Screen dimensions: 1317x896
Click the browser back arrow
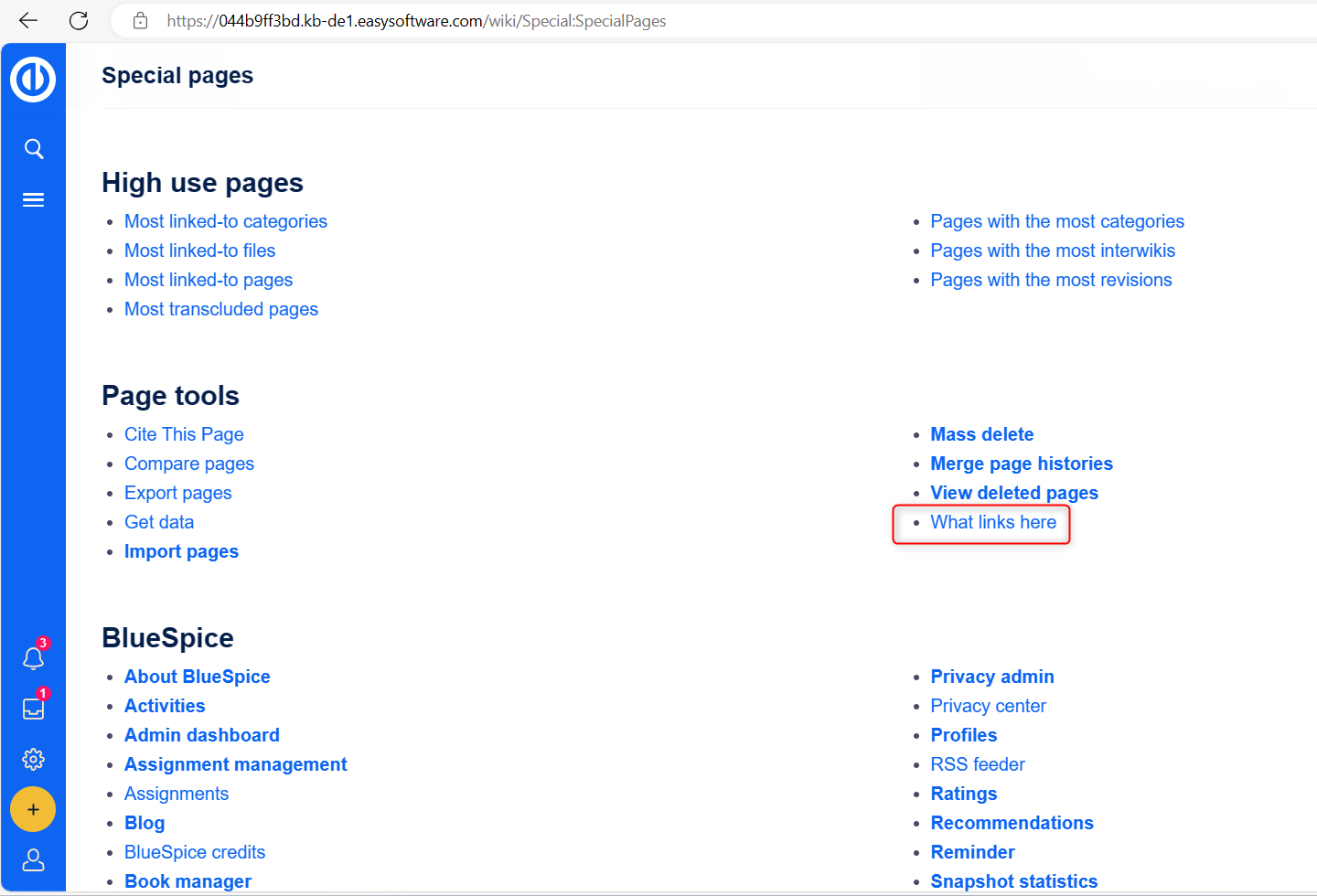pos(28,20)
